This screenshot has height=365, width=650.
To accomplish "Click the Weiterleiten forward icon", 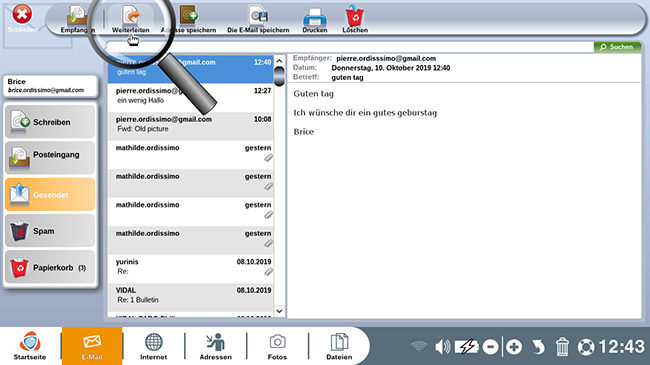I will [x=131, y=16].
